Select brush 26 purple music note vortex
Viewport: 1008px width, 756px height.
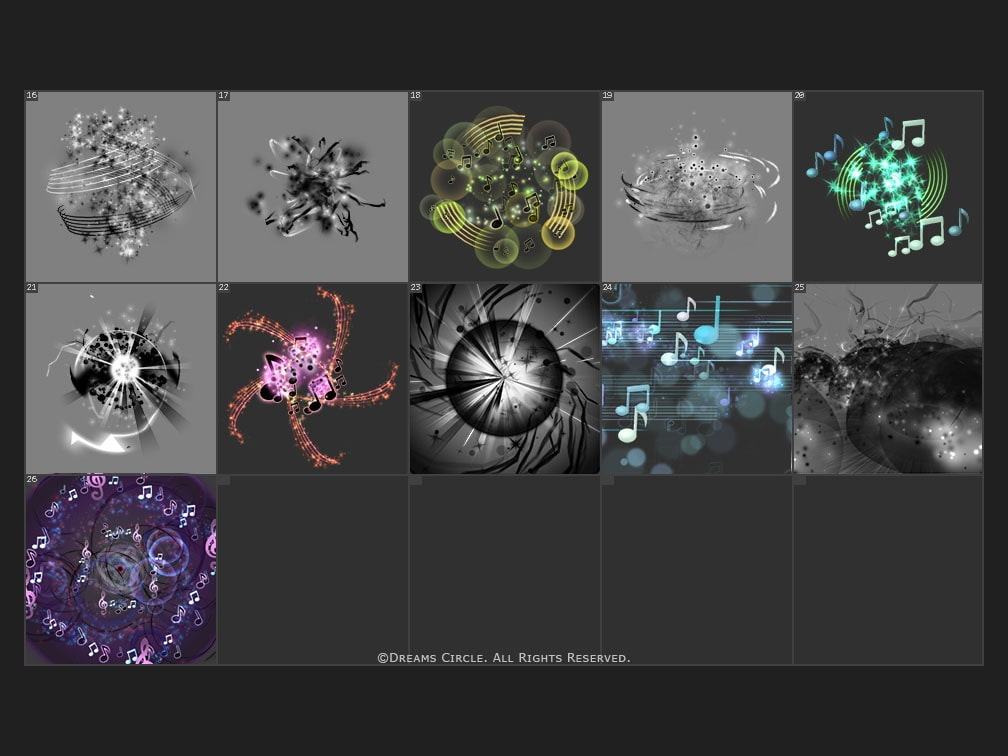[121, 570]
